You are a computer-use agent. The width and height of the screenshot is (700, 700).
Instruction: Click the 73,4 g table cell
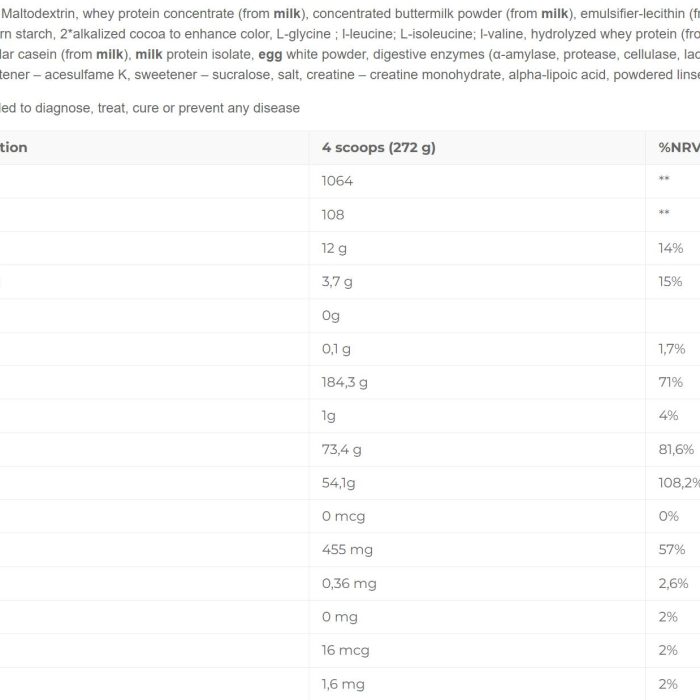(477, 450)
